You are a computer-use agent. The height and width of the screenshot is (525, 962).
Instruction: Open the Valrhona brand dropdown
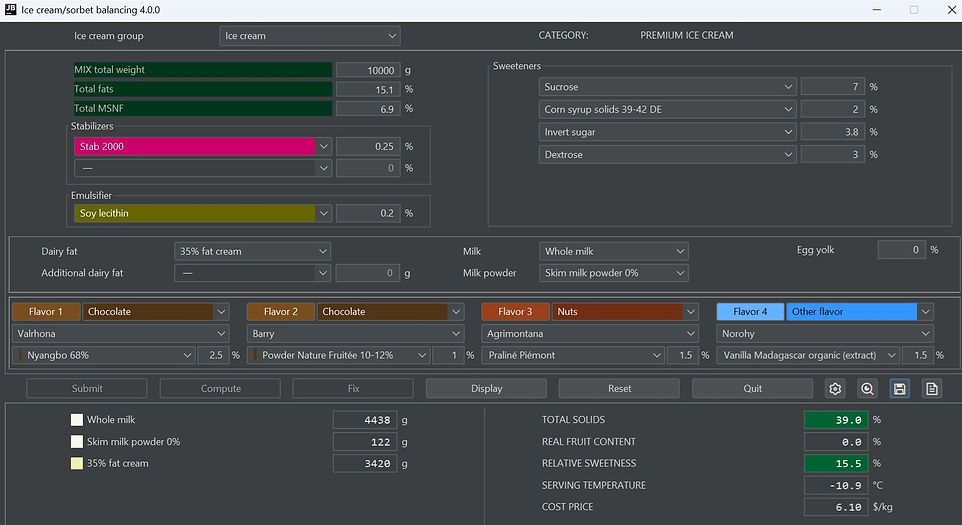[121, 334]
